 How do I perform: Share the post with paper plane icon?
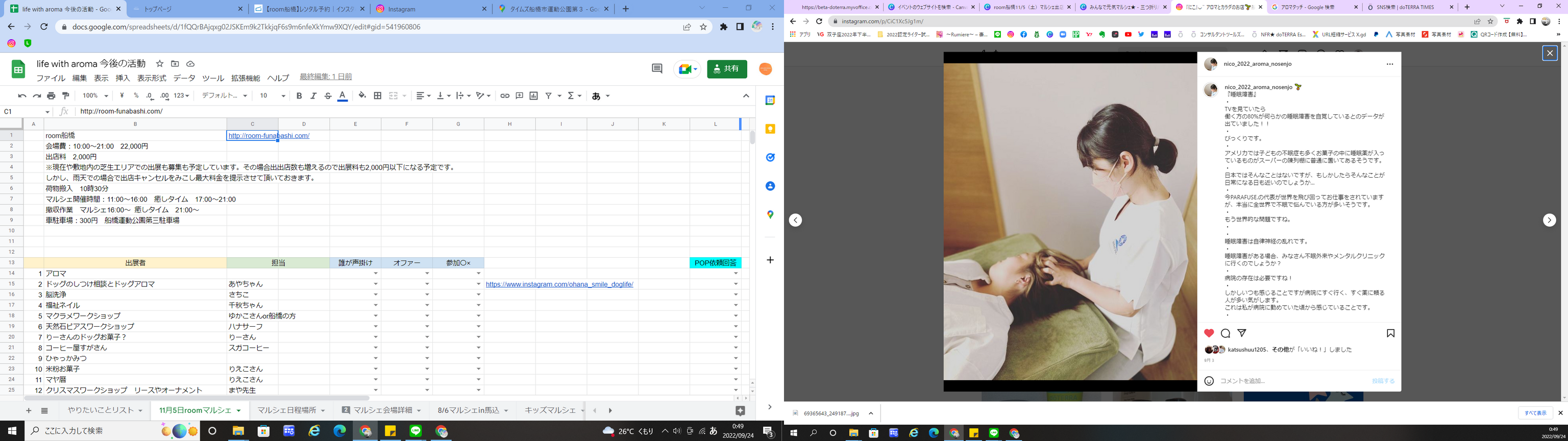coord(1242,333)
